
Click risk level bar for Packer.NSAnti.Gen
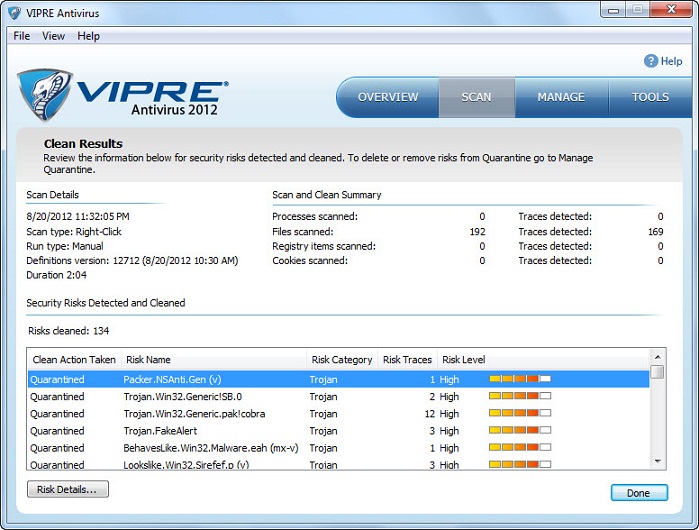point(520,379)
